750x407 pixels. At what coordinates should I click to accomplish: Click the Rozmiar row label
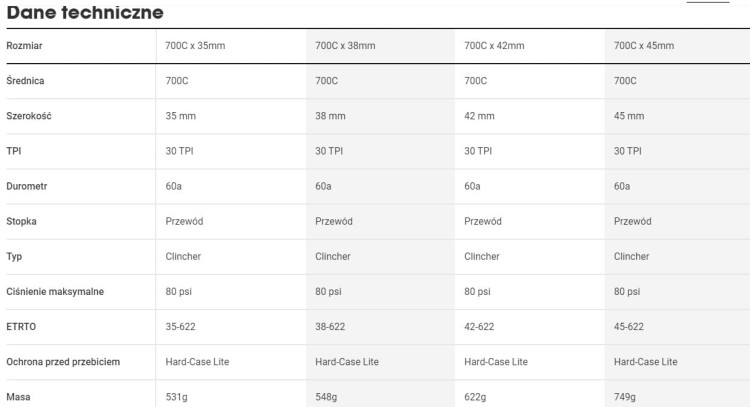24,46
